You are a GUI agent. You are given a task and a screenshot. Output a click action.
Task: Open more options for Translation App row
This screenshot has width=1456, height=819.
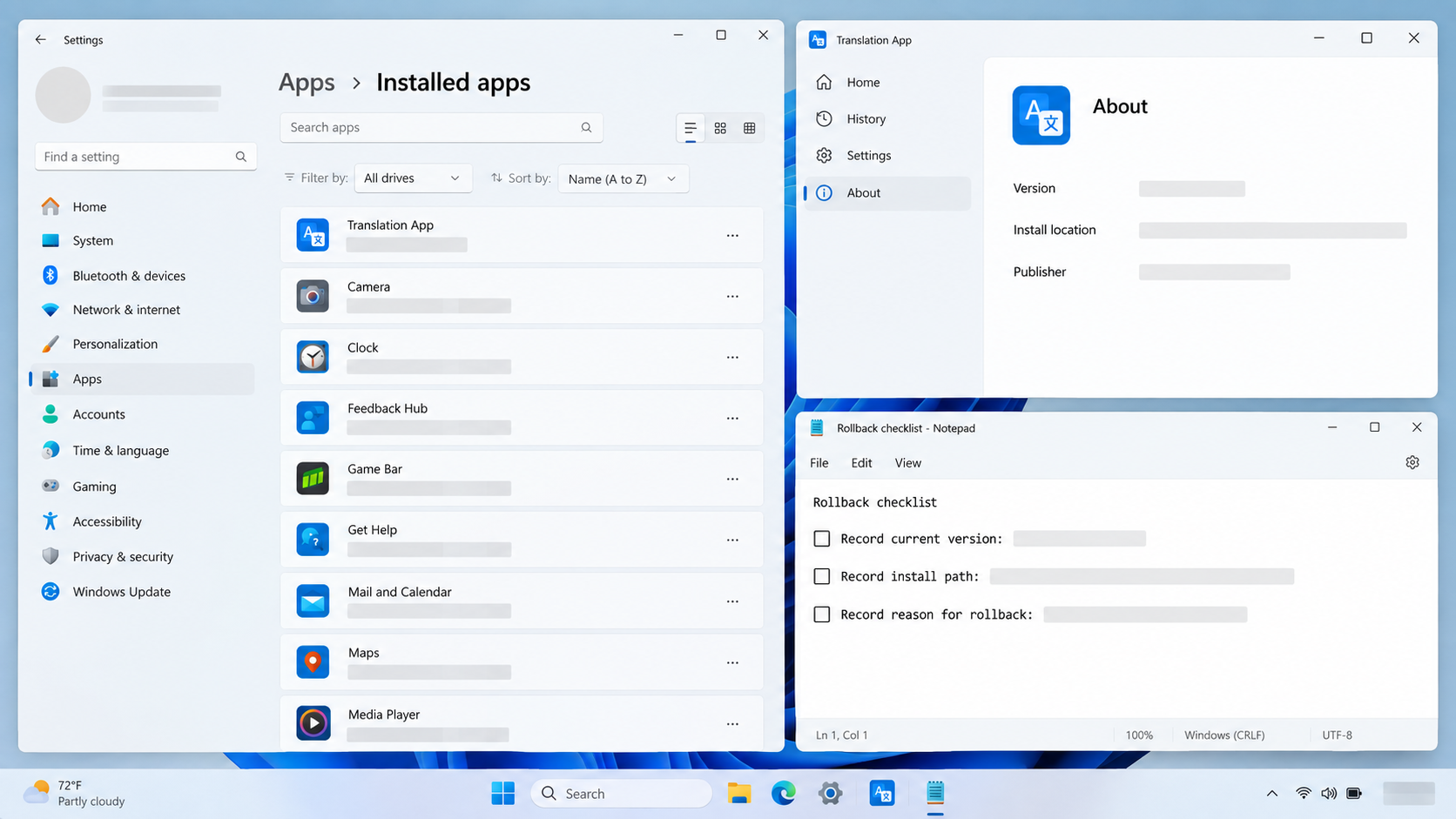point(732,235)
